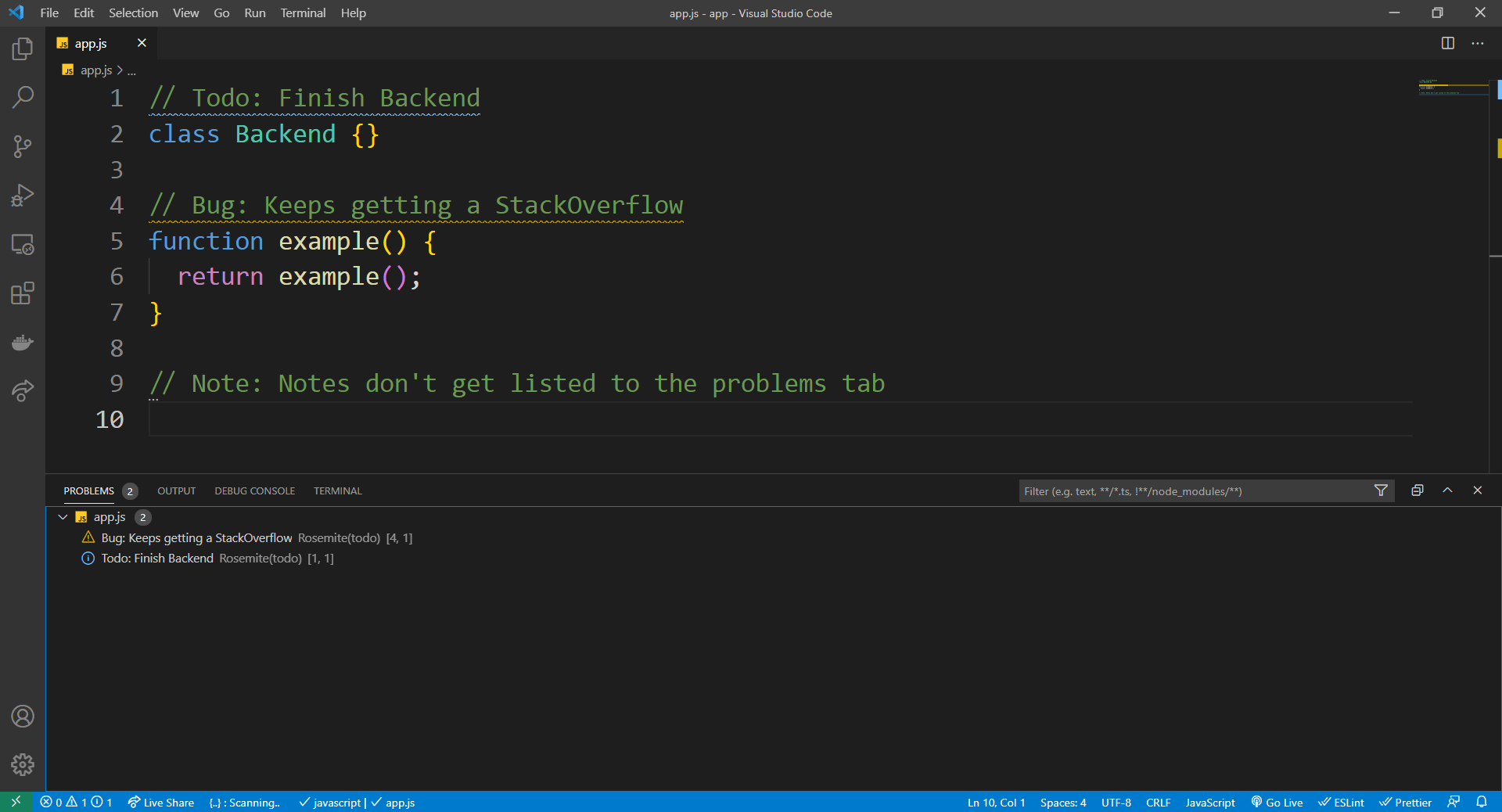Image resolution: width=1502 pixels, height=812 pixels.
Task: Expand the breadcrumb ellipsis above the editor
Action: pyautogui.click(x=131, y=70)
